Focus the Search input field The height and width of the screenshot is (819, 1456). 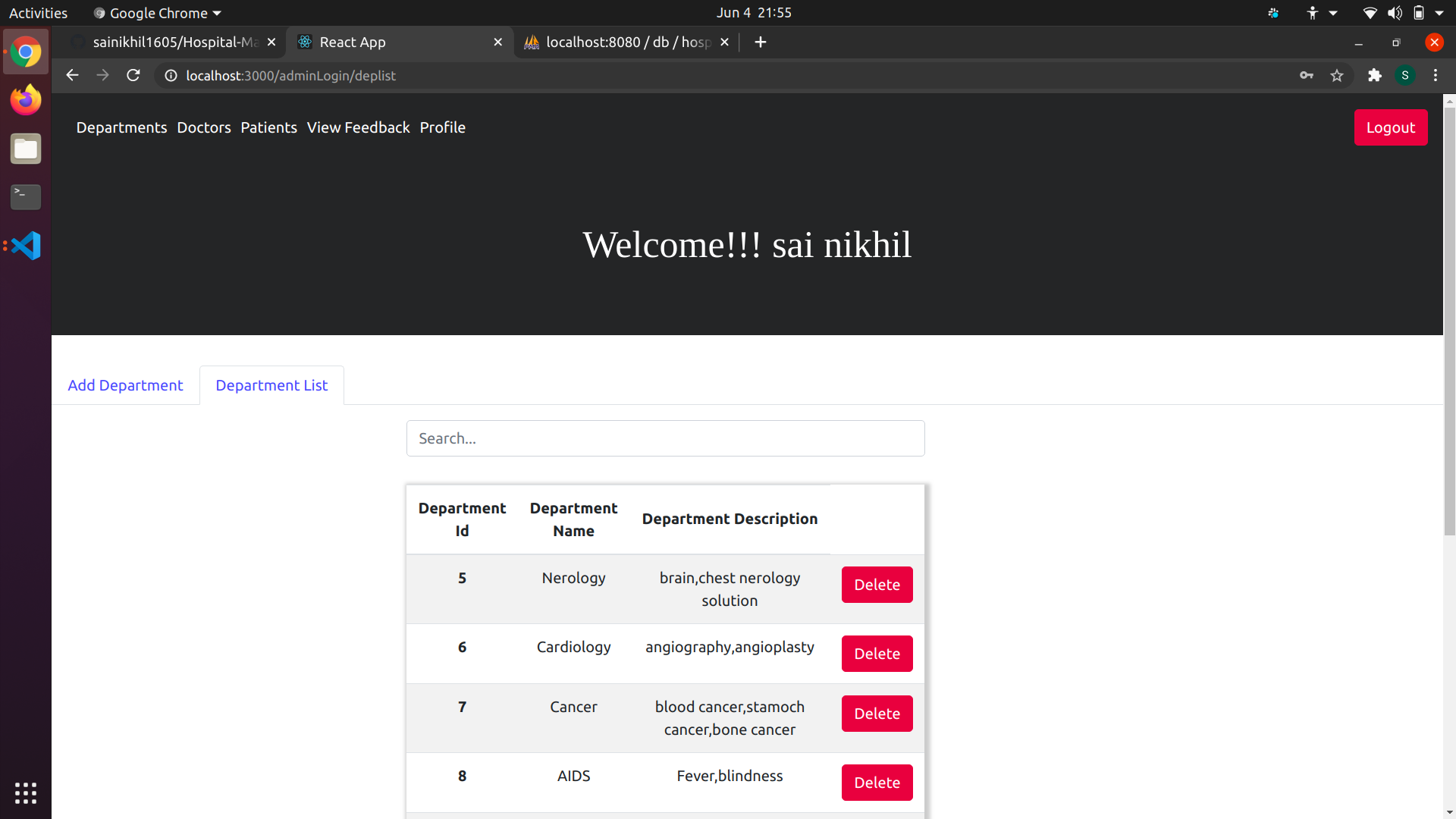click(x=665, y=438)
